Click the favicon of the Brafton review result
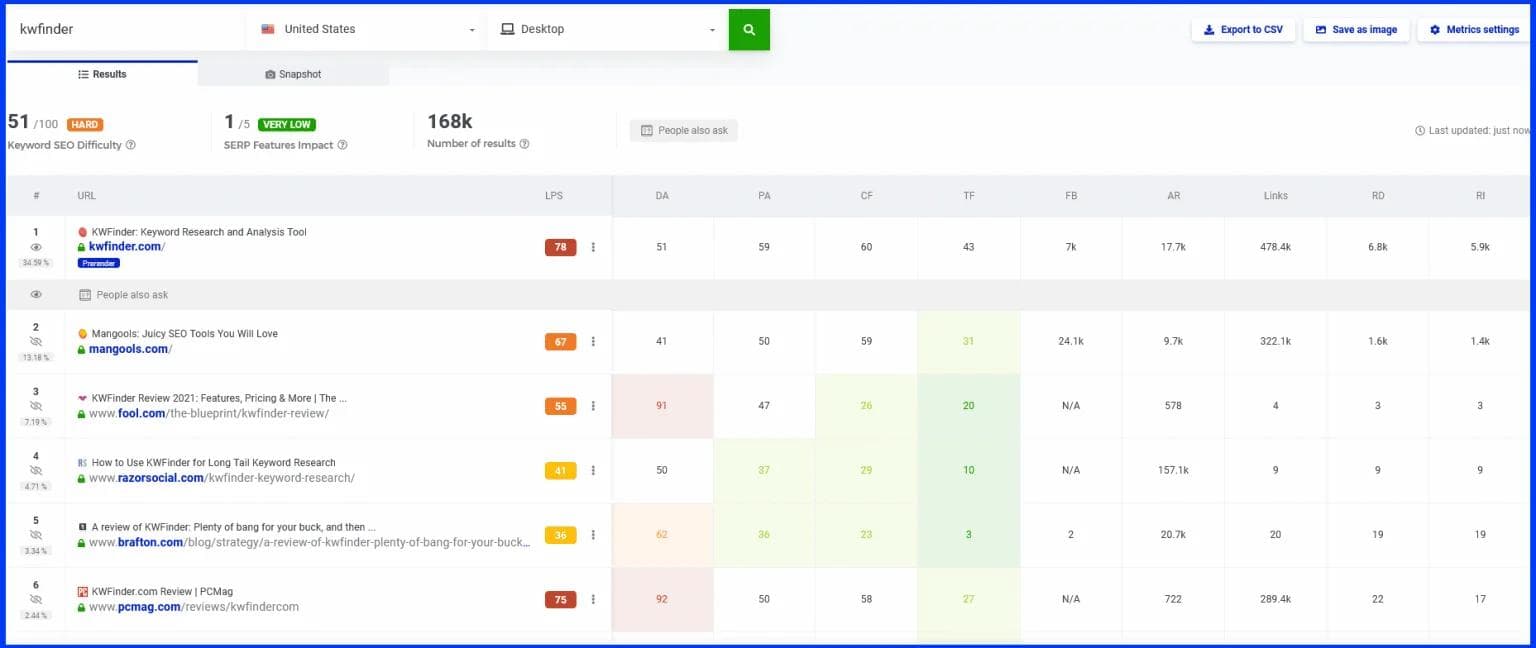The height and width of the screenshot is (648, 1536). tap(83, 527)
